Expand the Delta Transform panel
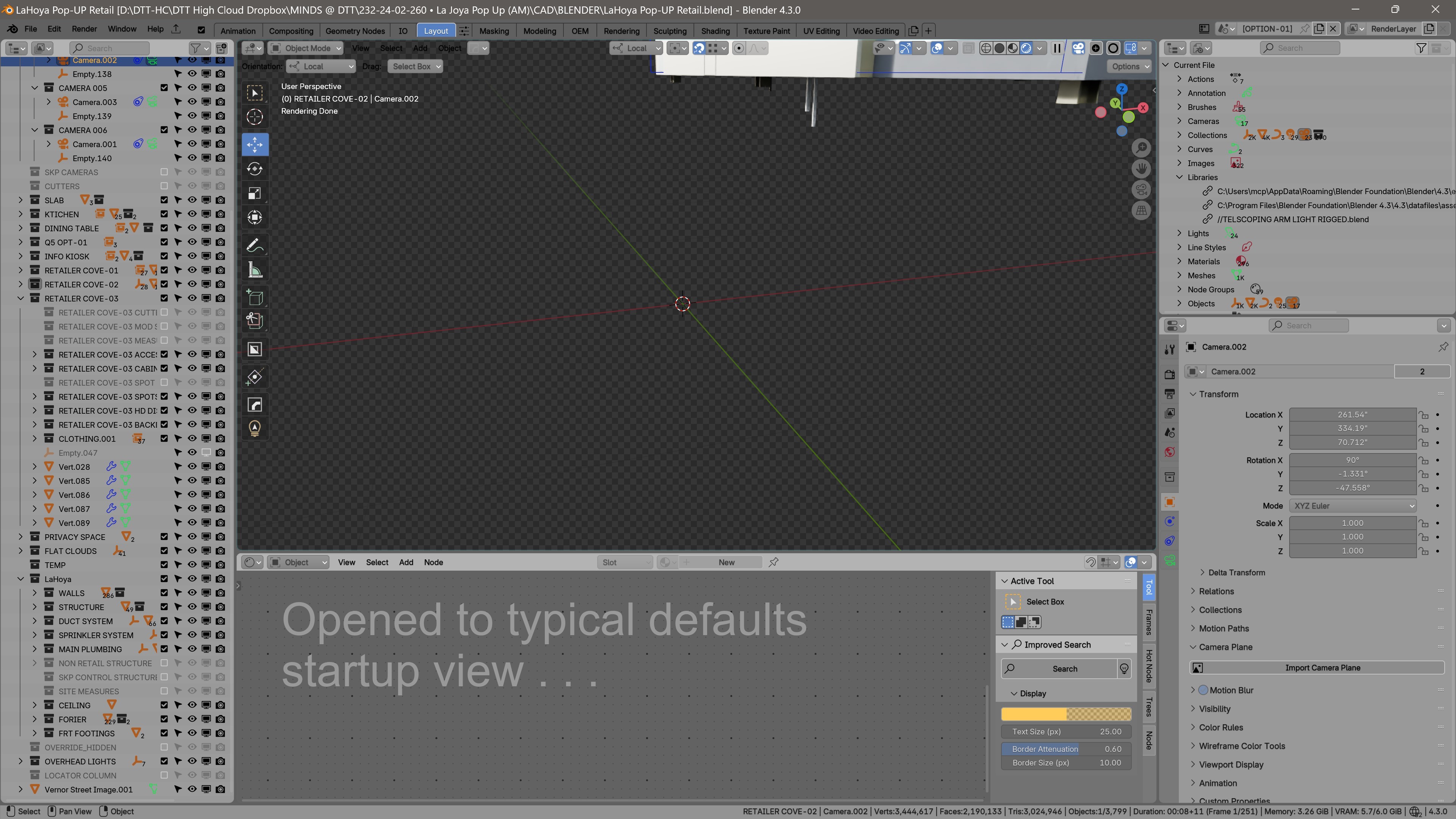The height and width of the screenshot is (819, 1456). click(x=1236, y=573)
